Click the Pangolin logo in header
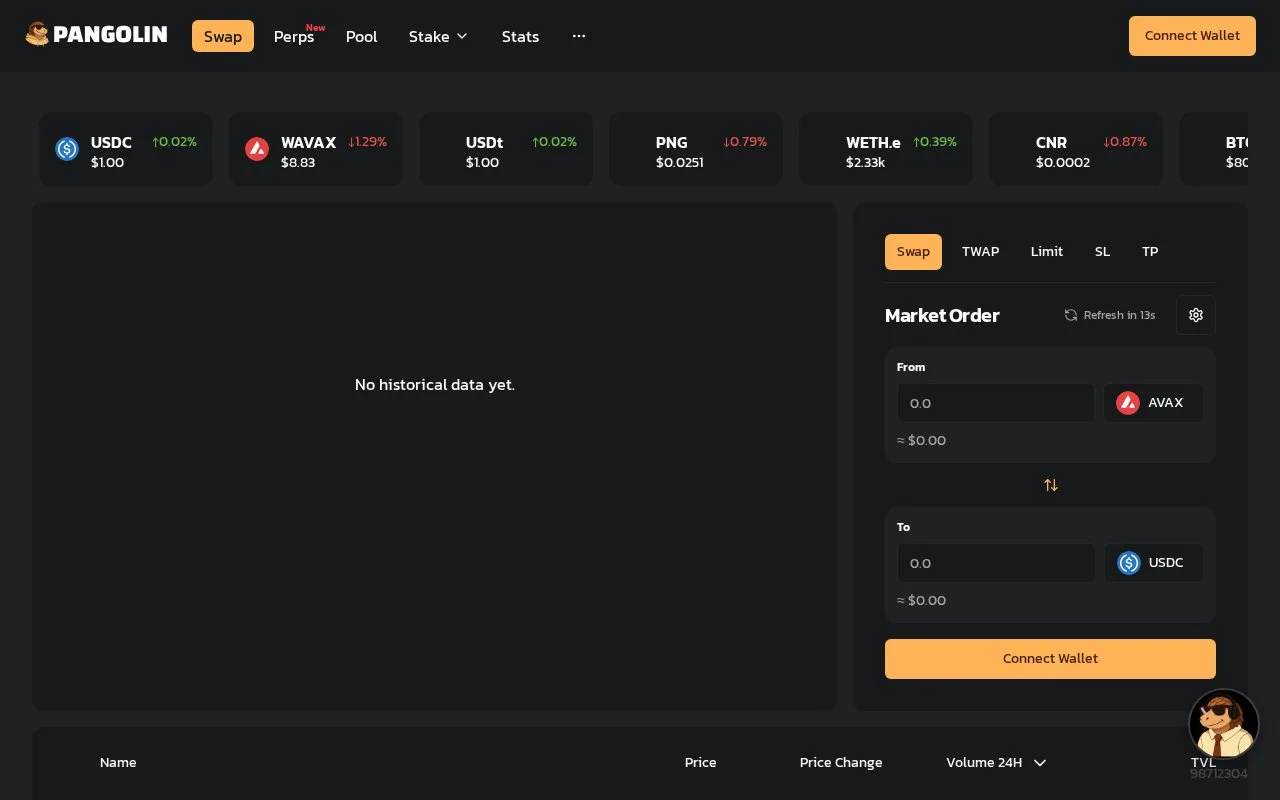The image size is (1280, 800). [96, 35]
